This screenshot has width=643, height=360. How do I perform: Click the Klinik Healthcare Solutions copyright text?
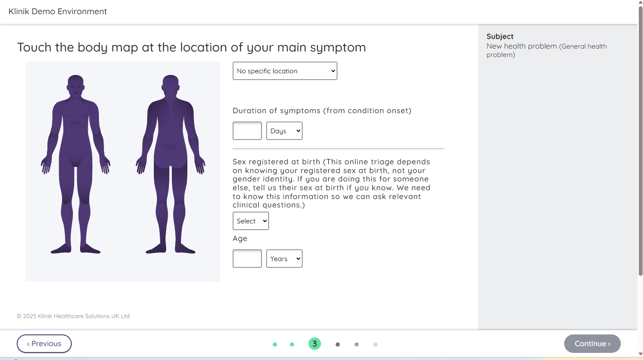point(73,316)
